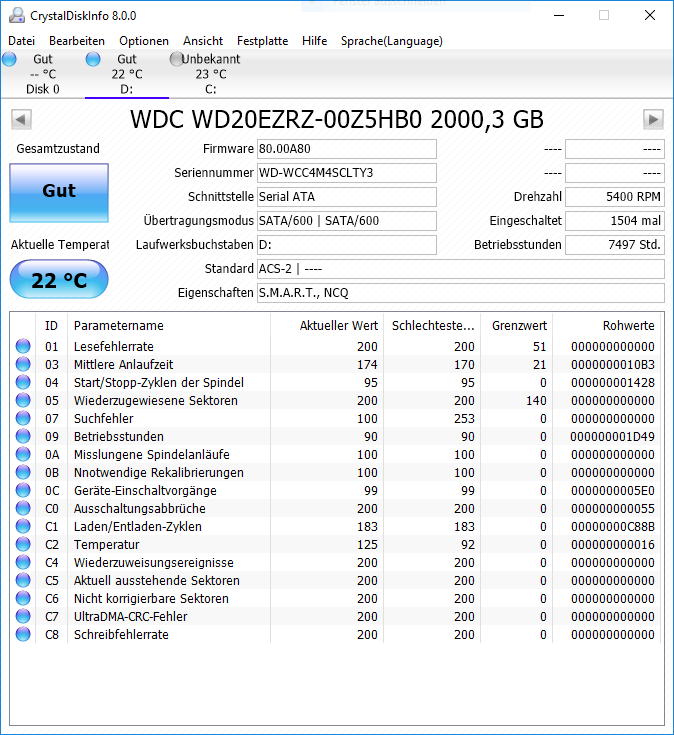
Task: Switch to the Disk 0 drive tab
Action: (43, 74)
